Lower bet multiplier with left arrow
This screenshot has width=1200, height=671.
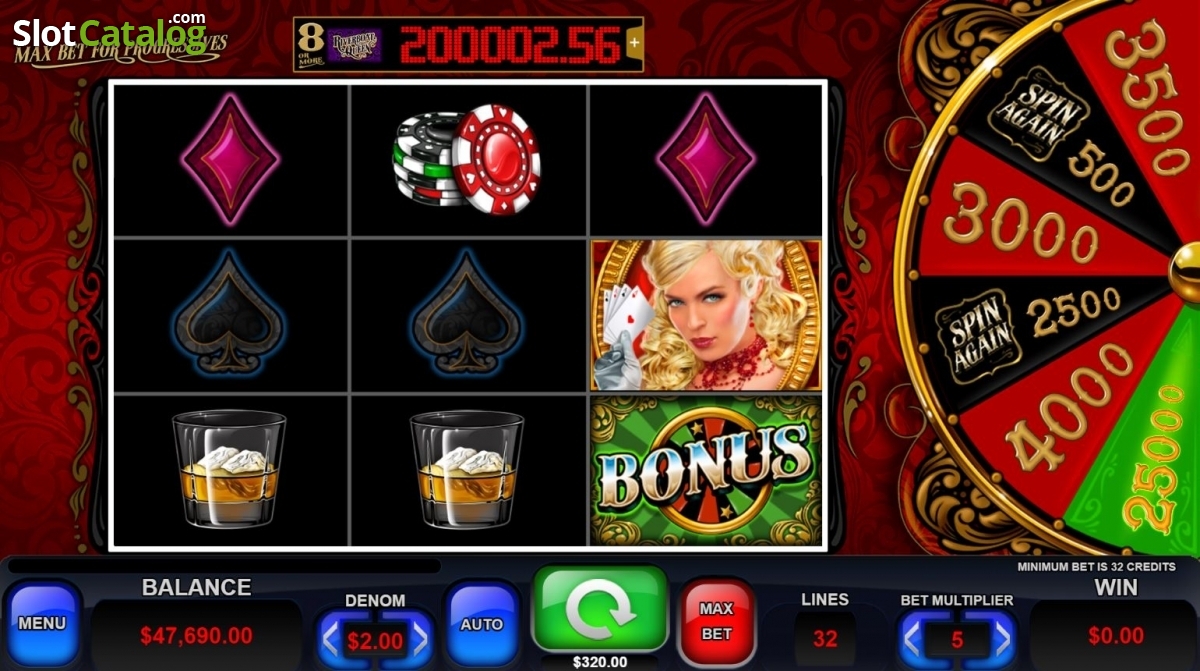click(x=912, y=639)
